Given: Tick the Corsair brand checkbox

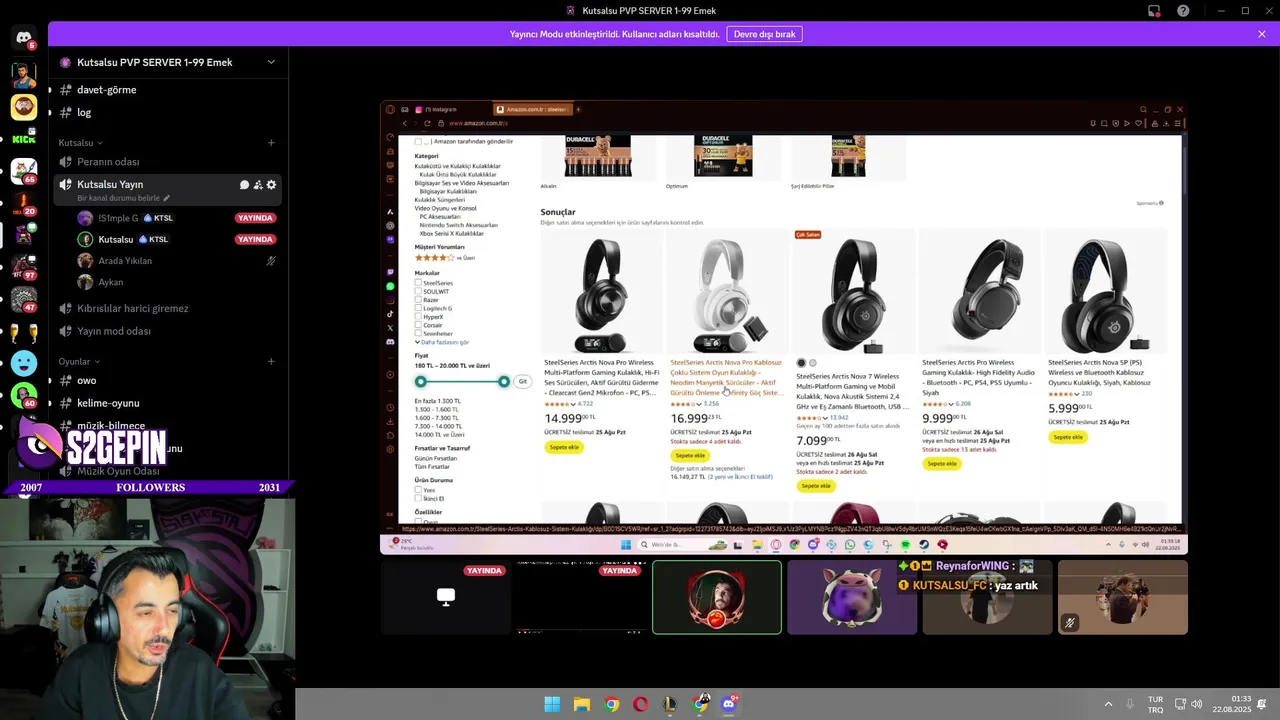Looking at the screenshot, I should (418, 325).
